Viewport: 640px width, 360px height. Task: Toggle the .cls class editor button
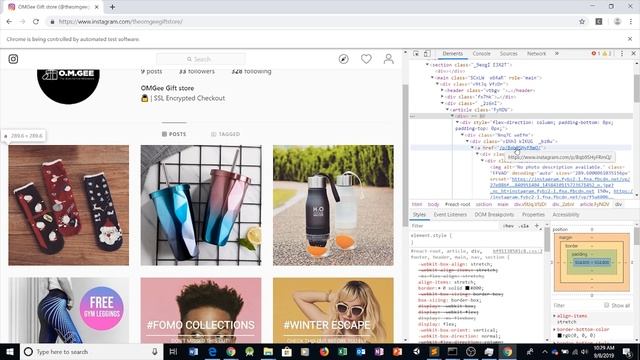click(x=524, y=226)
